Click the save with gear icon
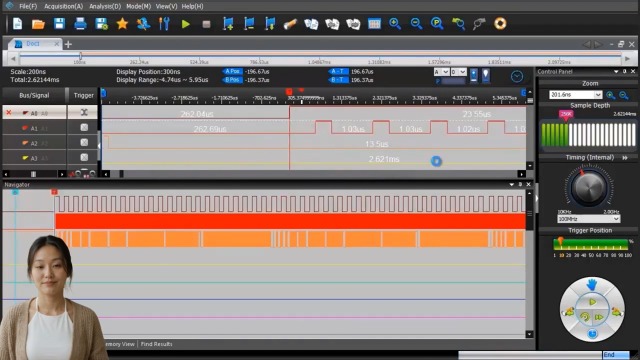 coord(101,24)
